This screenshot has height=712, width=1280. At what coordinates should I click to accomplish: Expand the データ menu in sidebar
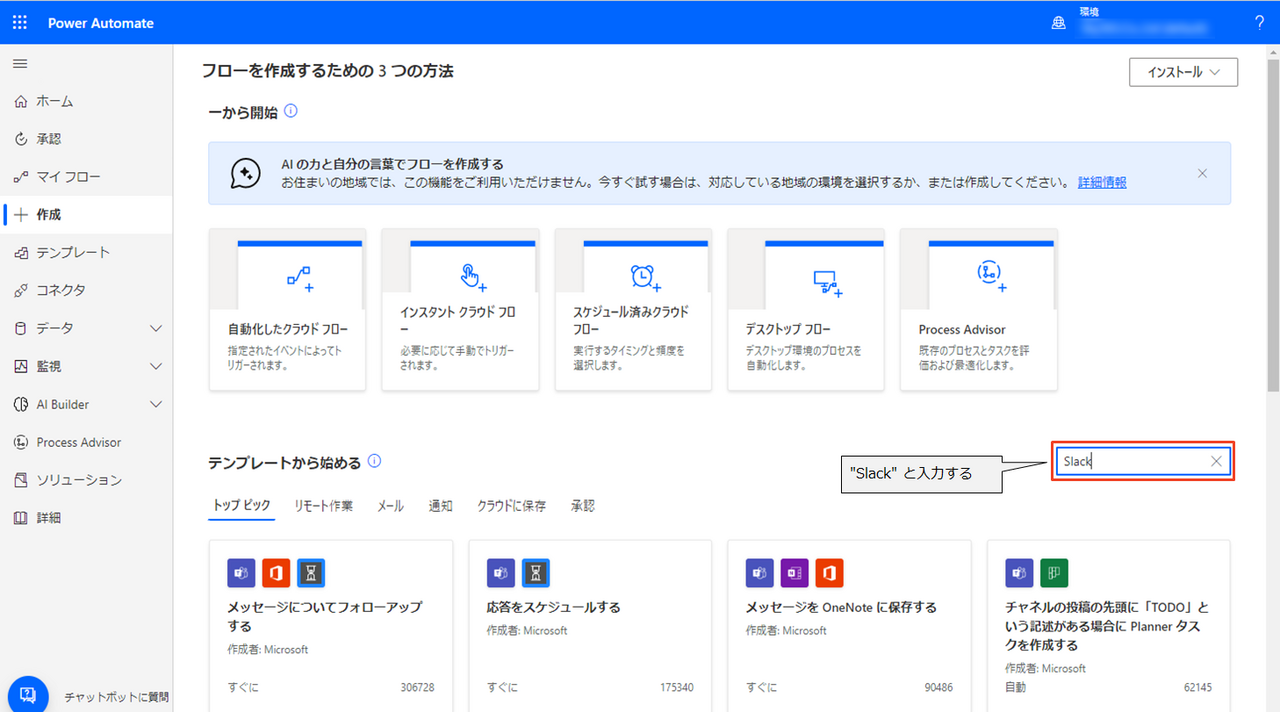pyautogui.click(x=155, y=328)
